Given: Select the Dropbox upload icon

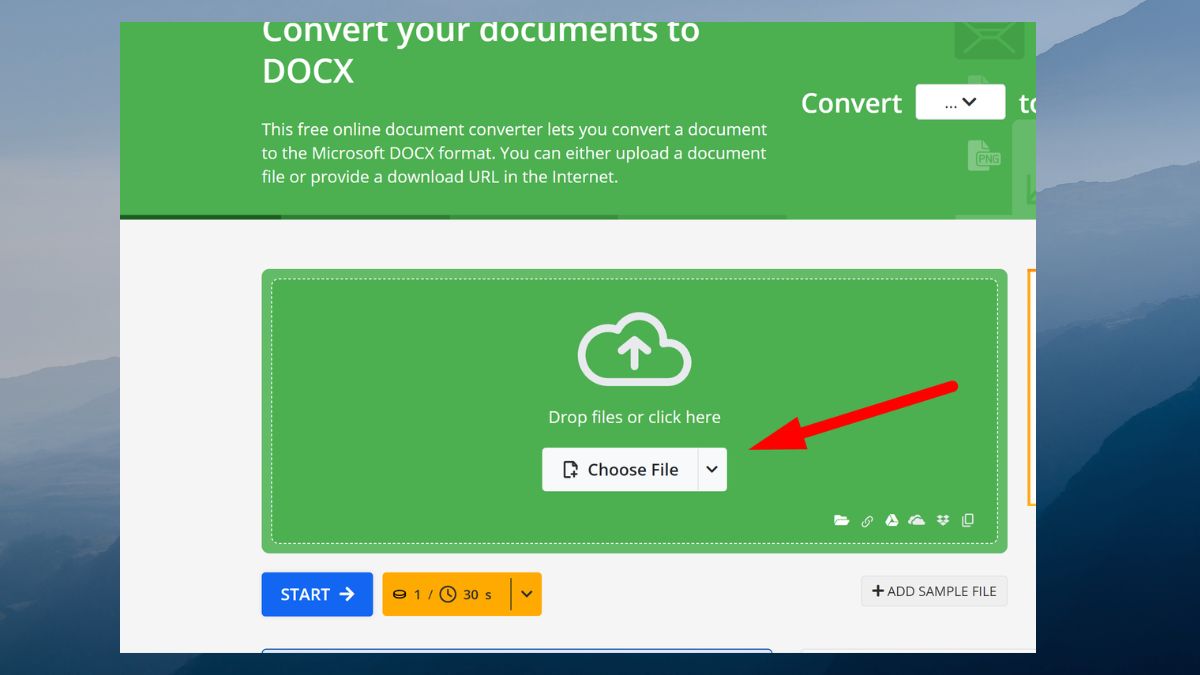Looking at the screenshot, I should point(943,520).
